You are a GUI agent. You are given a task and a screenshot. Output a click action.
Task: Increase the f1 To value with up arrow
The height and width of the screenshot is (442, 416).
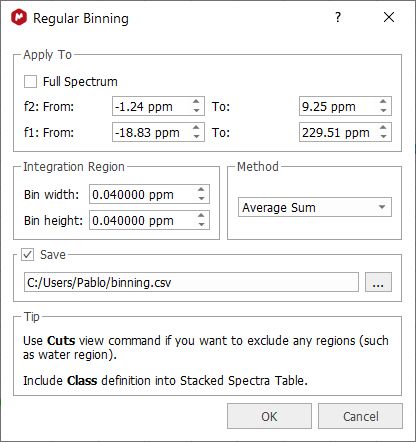pos(383,128)
